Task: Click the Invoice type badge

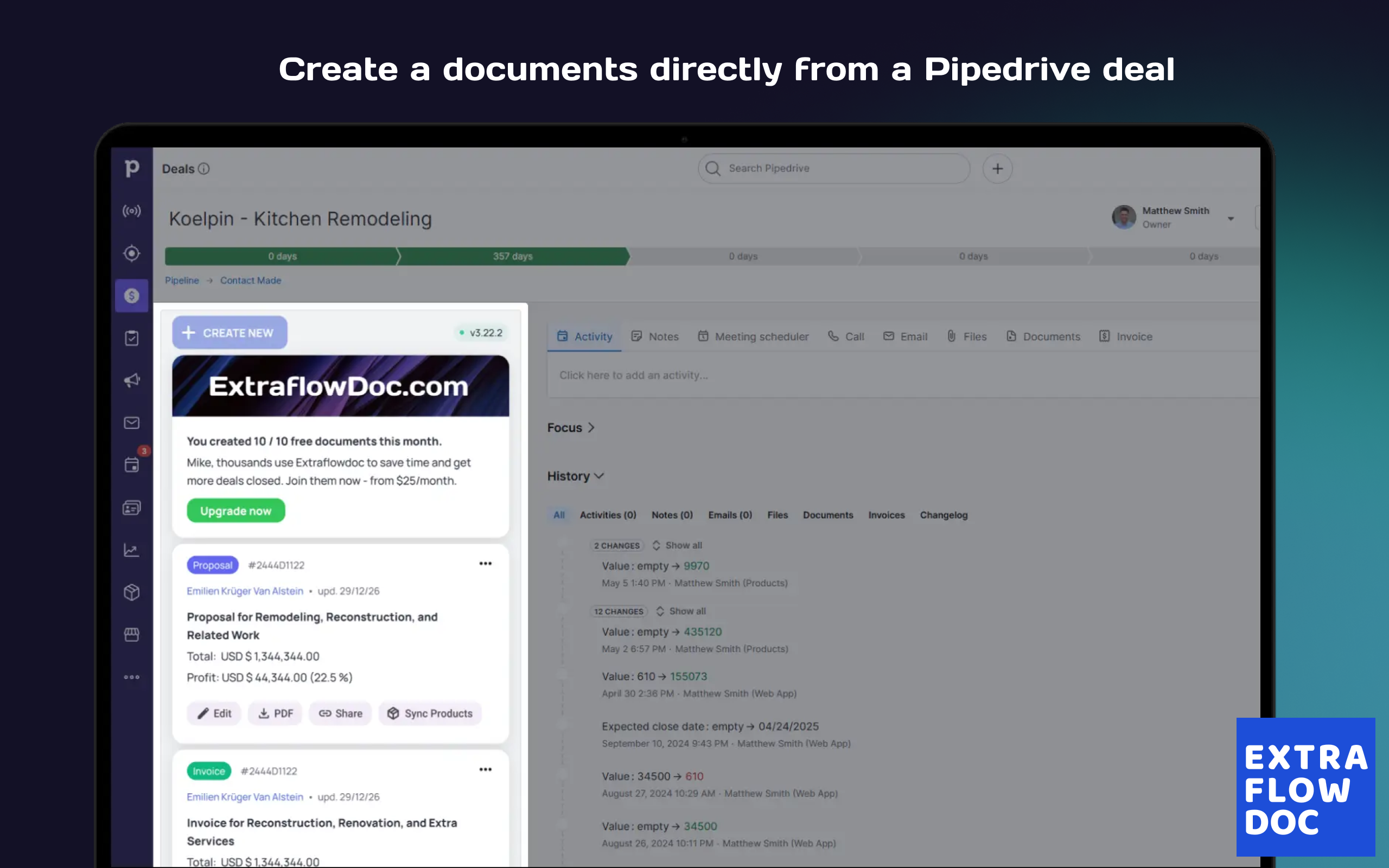Action: [x=209, y=771]
